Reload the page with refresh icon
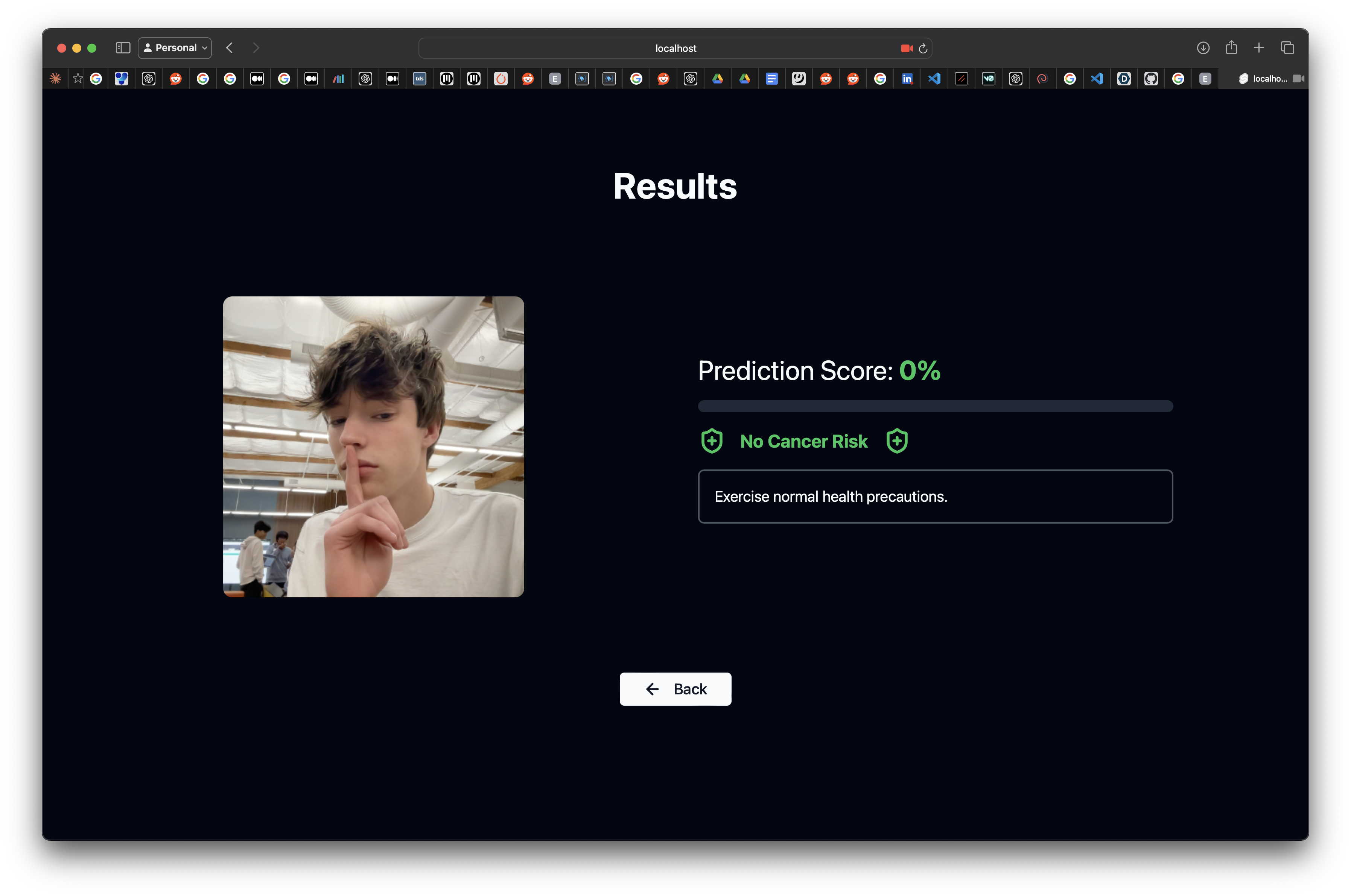Screen dimensions: 1351x896 pyautogui.click(x=923, y=49)
